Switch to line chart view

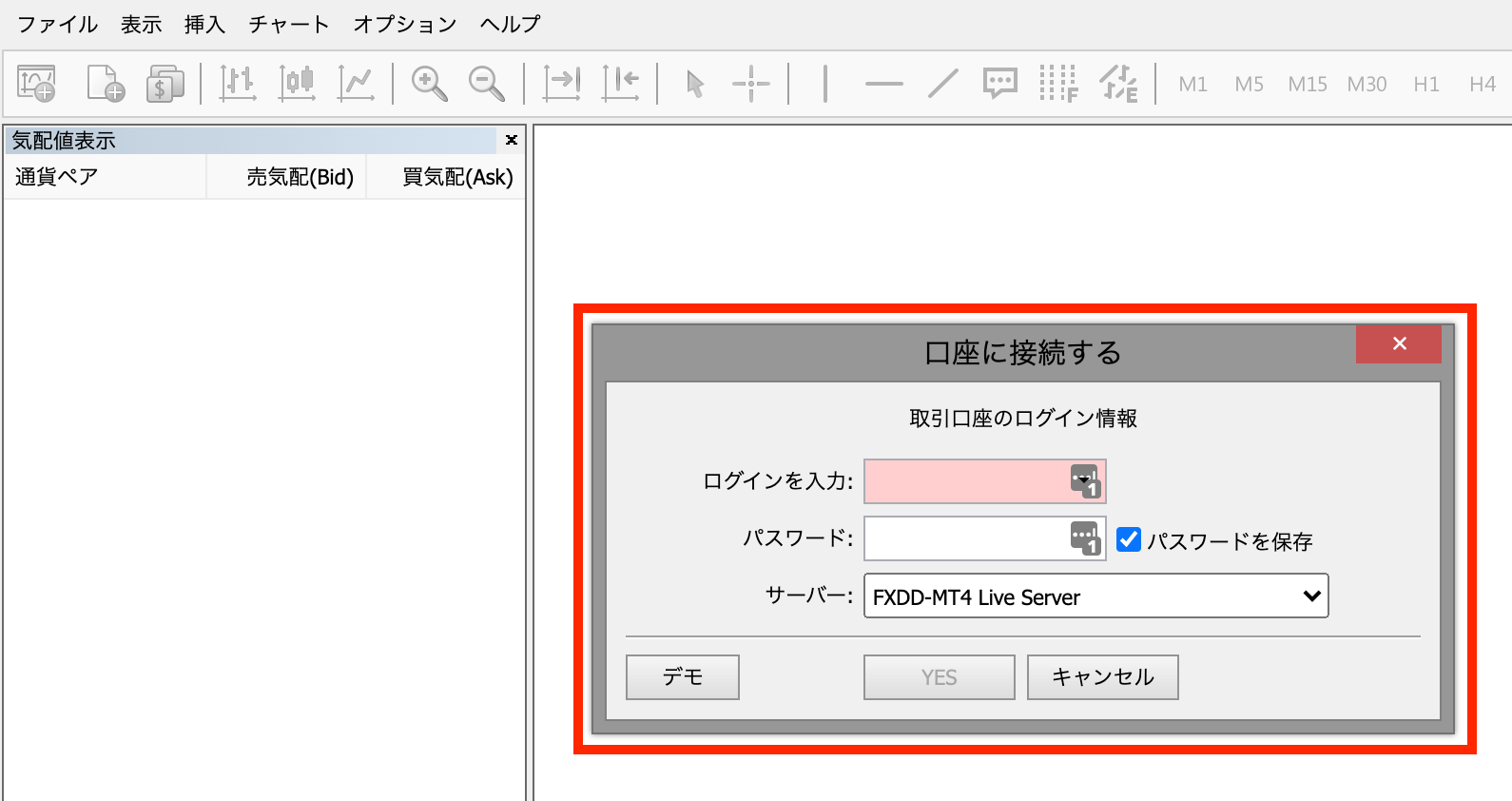click(356, 84)
